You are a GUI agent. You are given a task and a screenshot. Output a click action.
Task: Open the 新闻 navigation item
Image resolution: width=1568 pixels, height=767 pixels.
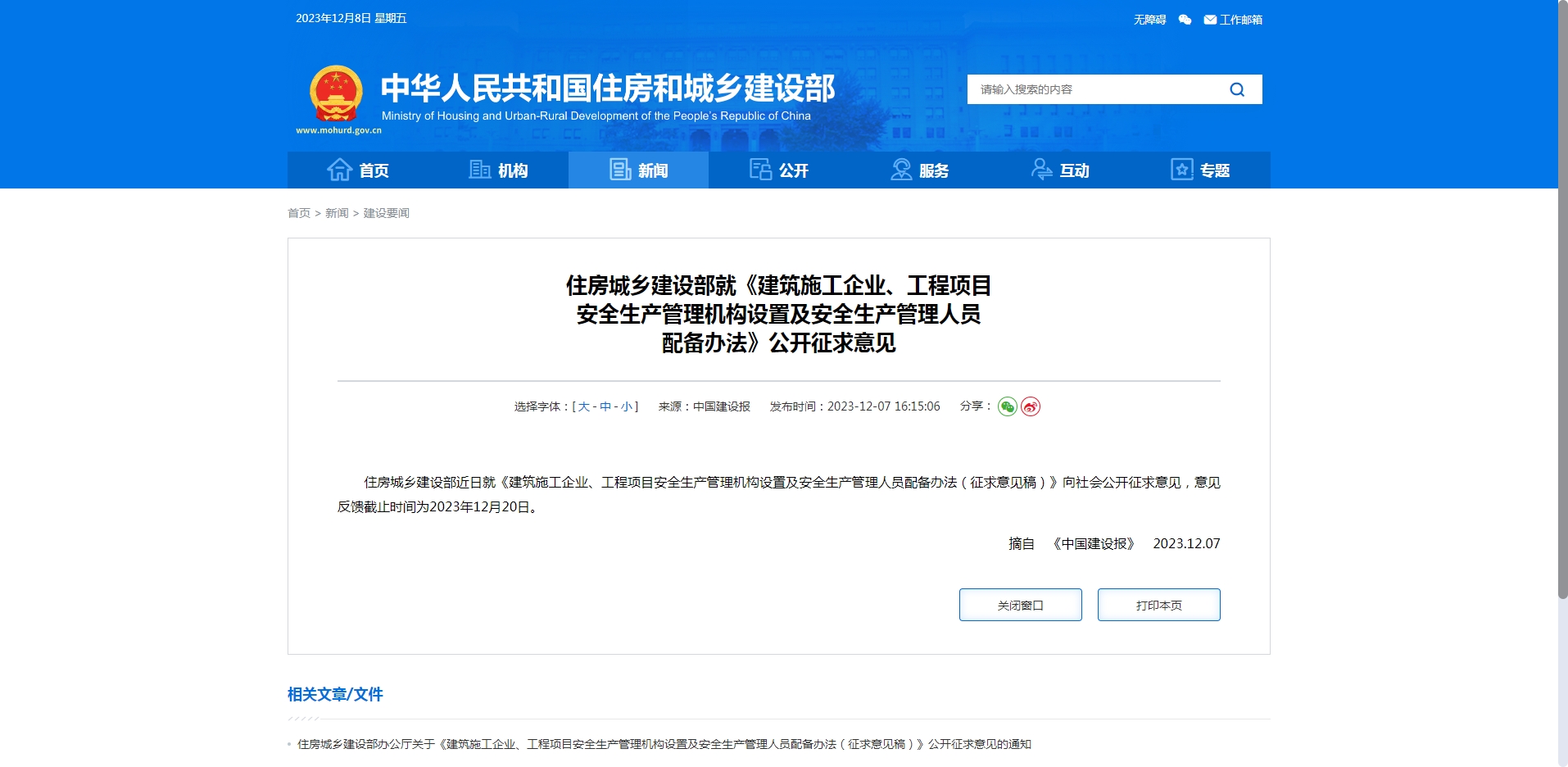point(638,170)
